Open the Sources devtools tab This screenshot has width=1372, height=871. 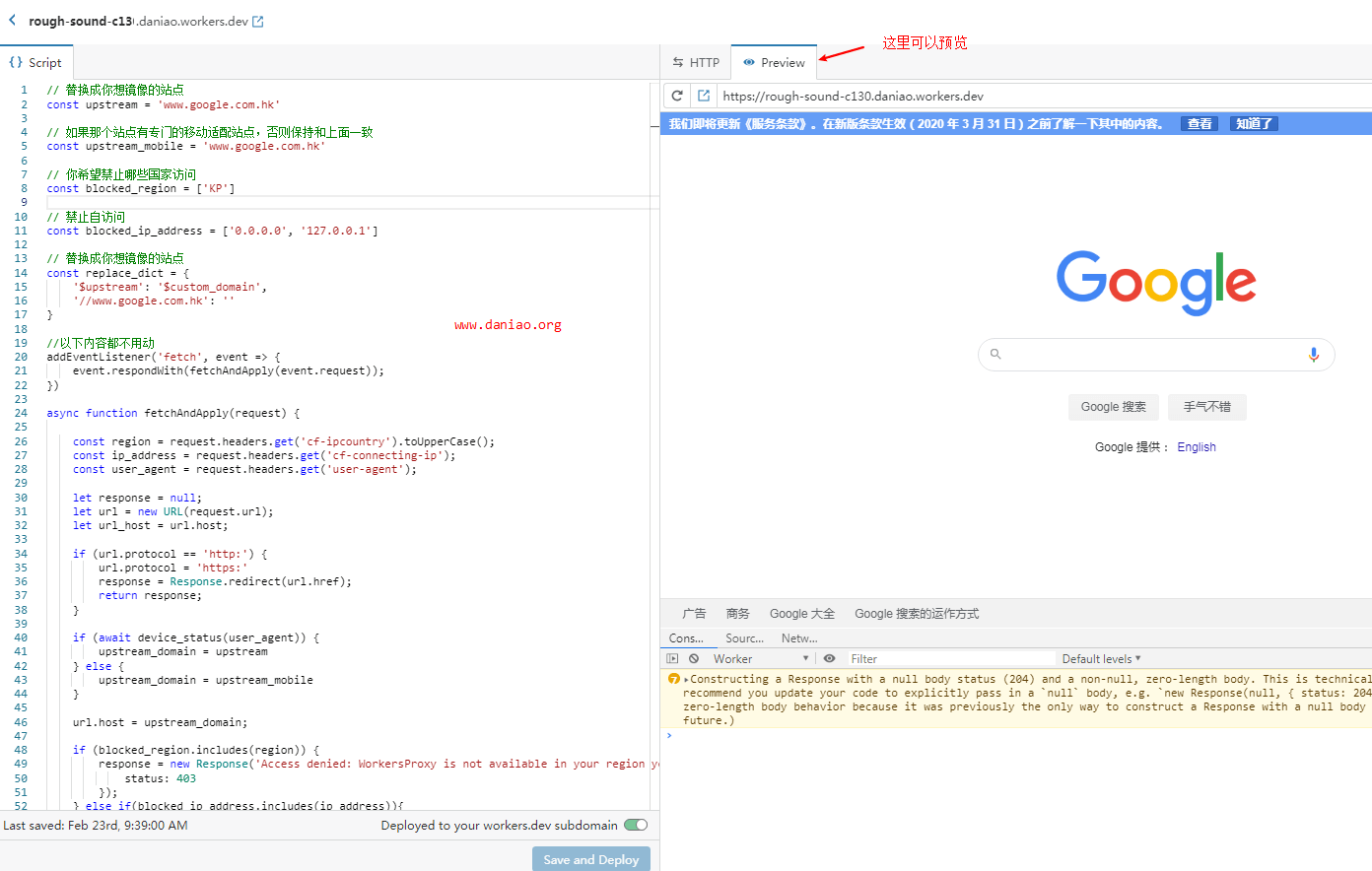pos(744,638)
